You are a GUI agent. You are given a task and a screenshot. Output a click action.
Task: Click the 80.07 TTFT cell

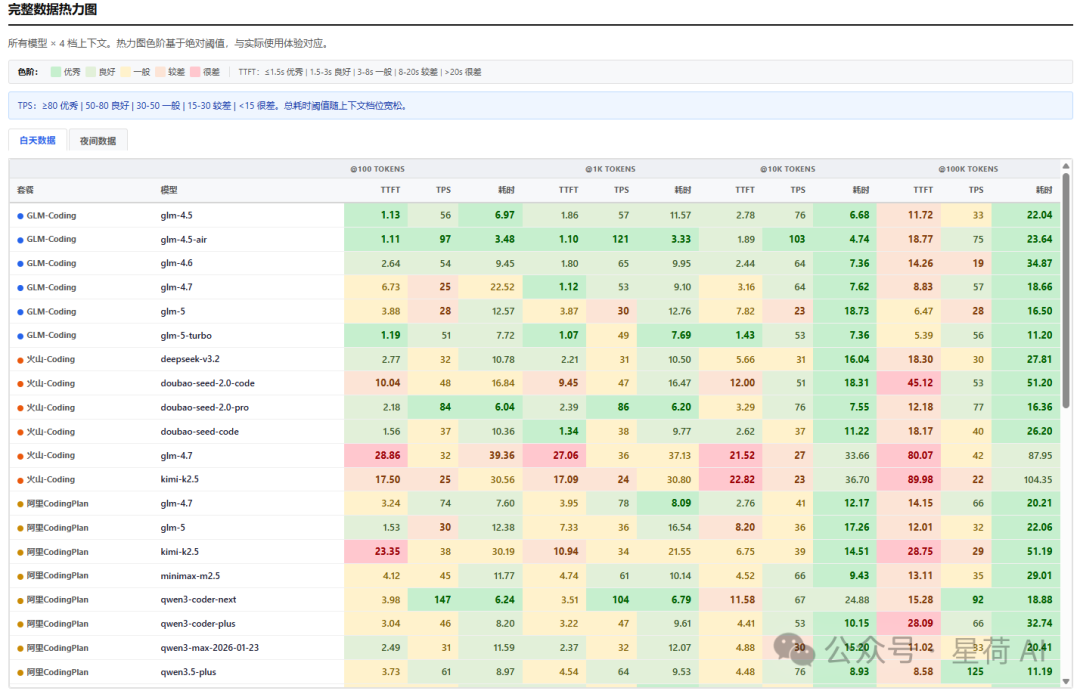point(909,456)
